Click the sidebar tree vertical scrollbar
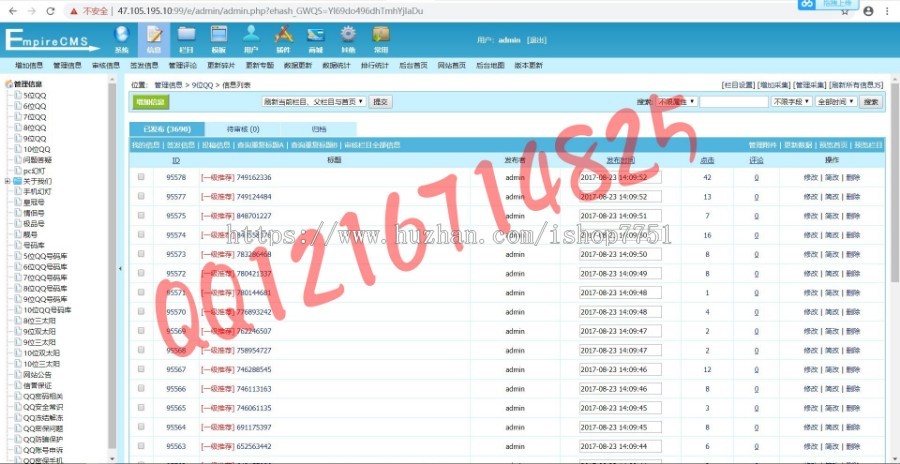Screen dimensions: 900x464 [x=112, y=267]
